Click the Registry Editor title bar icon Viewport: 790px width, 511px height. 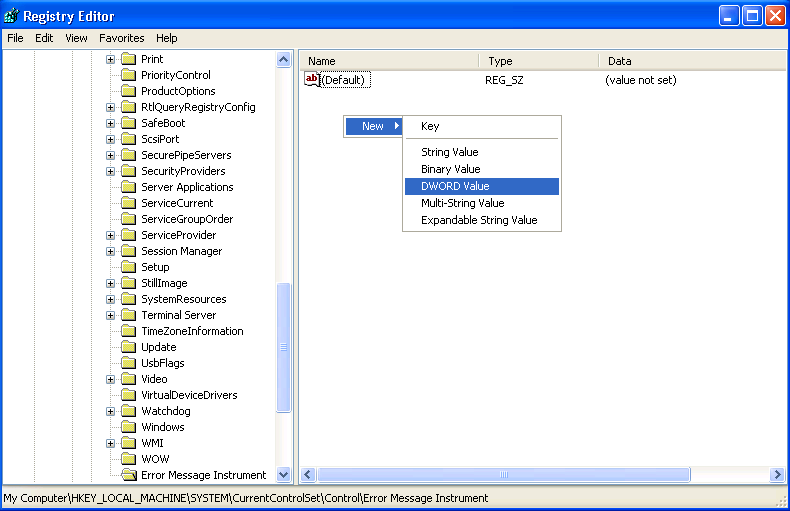(12, 16)
